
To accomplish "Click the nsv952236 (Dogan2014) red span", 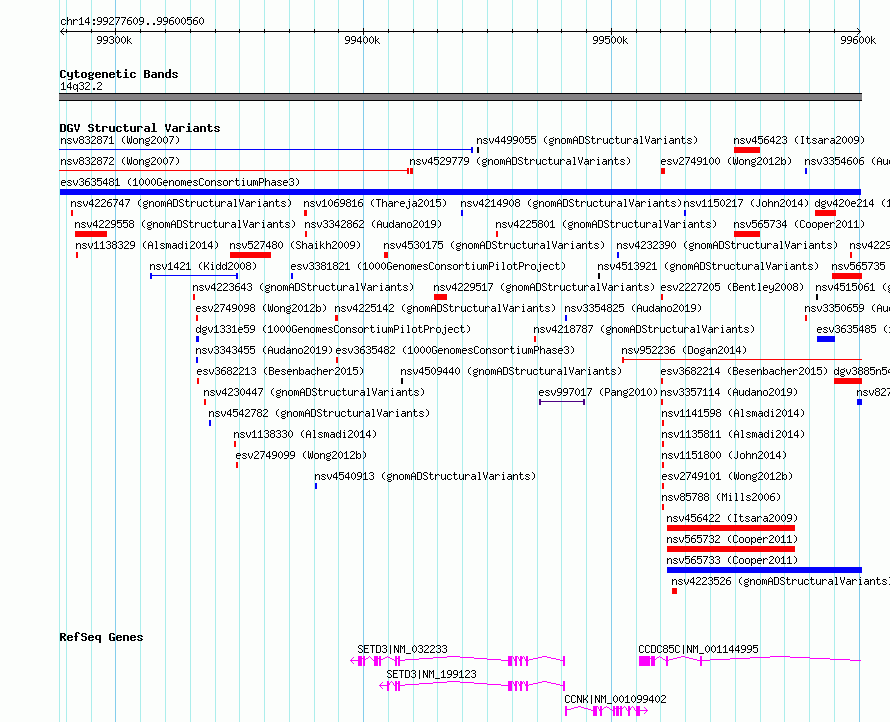I will [742, 360].
